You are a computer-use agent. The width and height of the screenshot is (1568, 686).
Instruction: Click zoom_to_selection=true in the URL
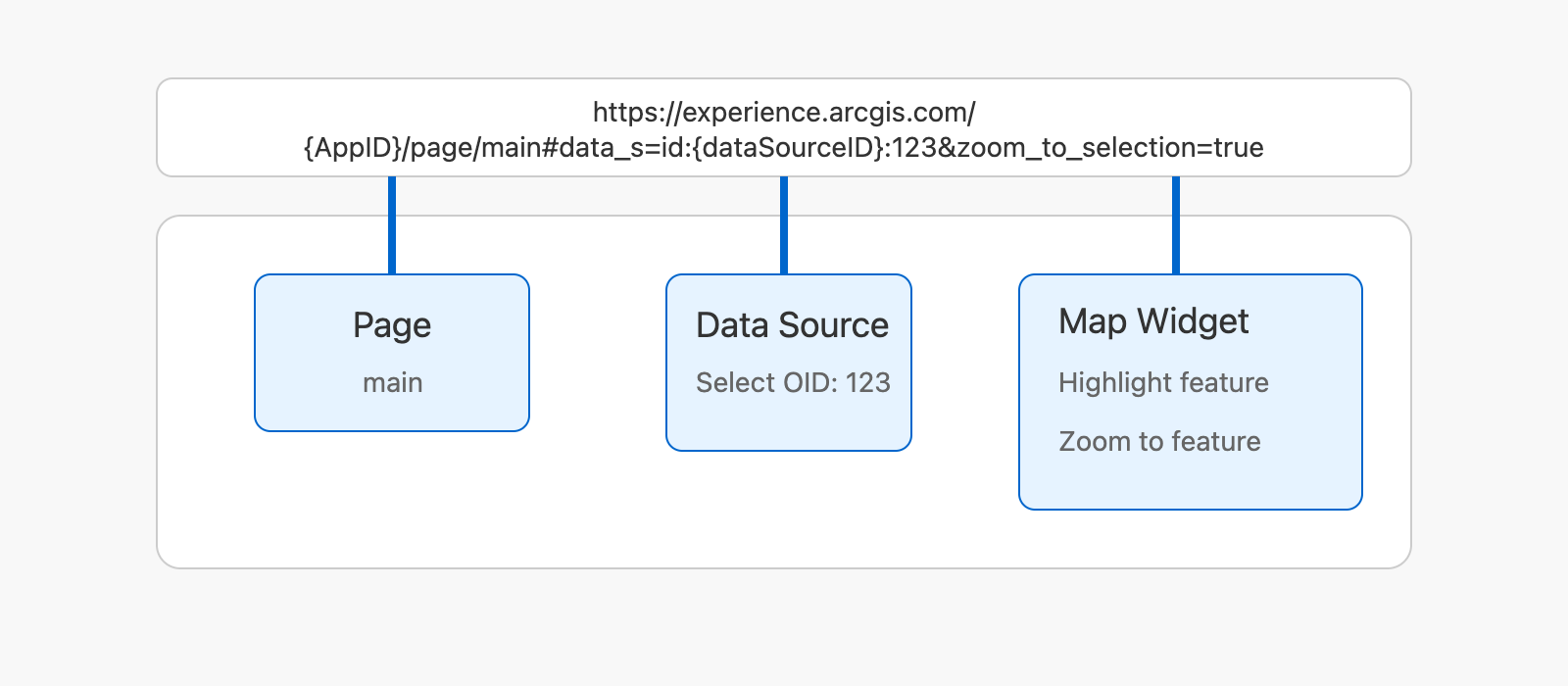tap(1109, 148)
